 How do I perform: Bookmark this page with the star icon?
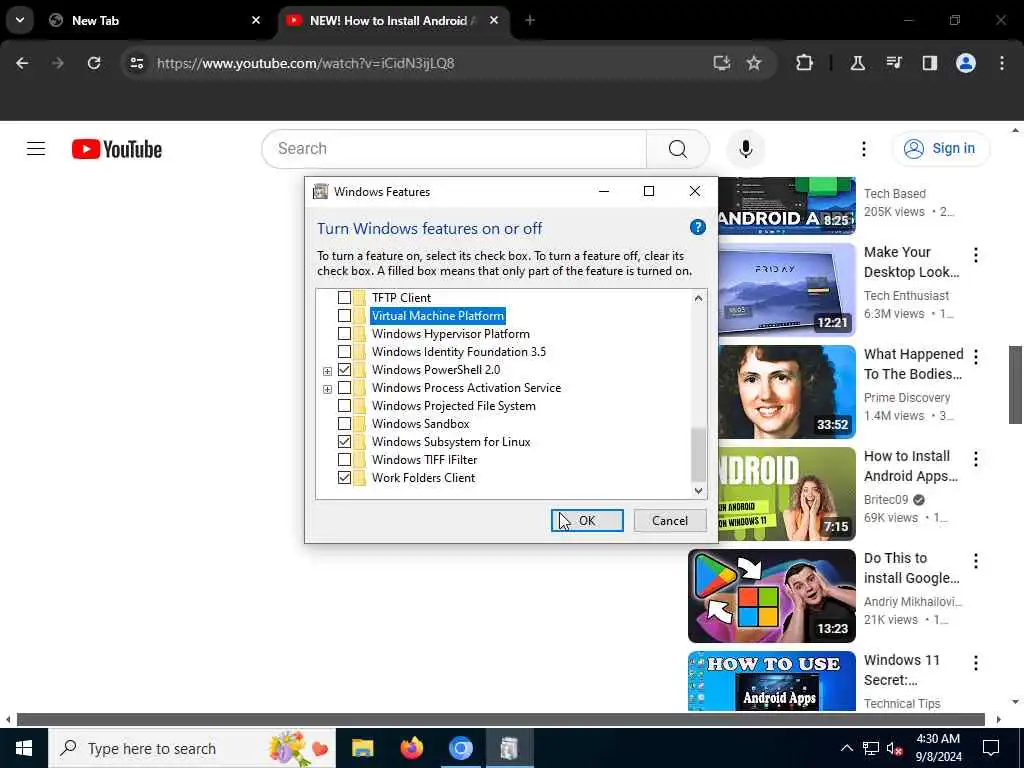click(754, 63)
